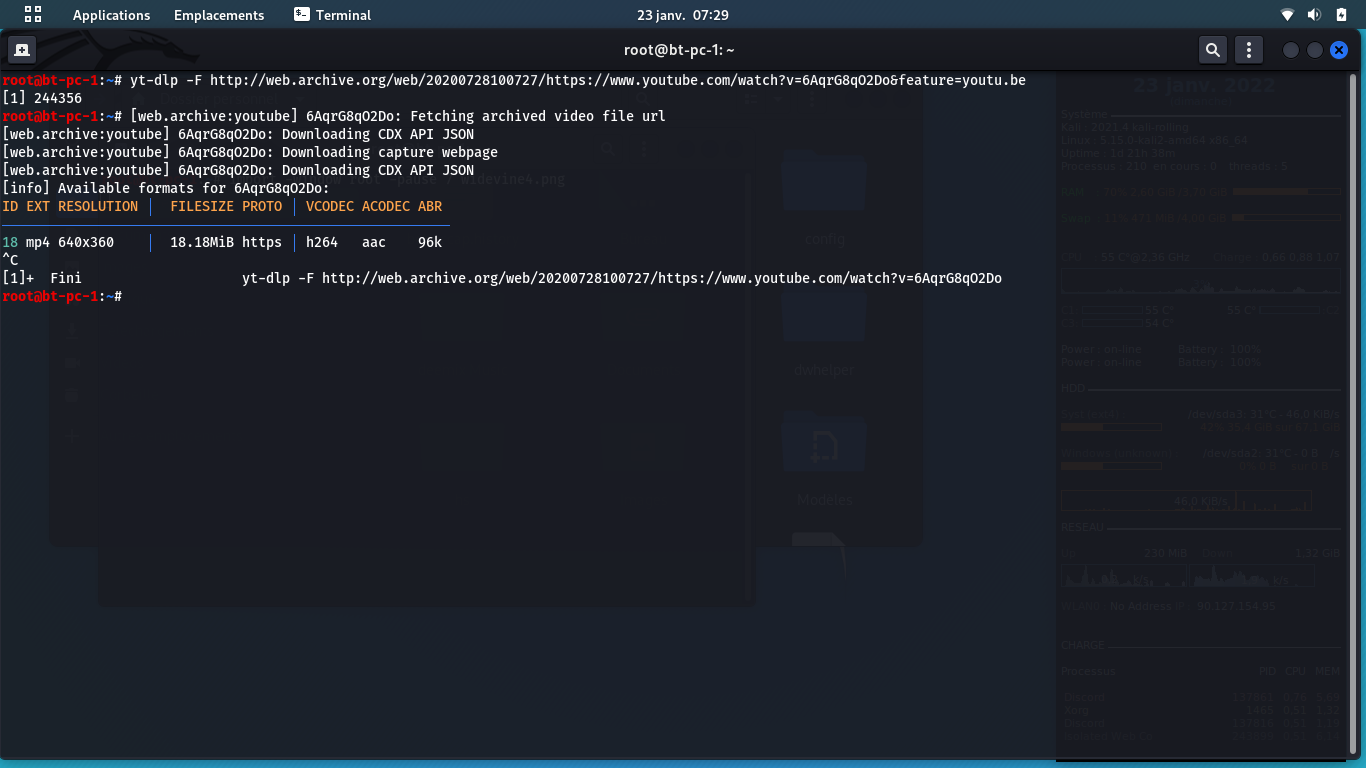The height and width of the screenshot is (768, 1366).
Task: Click the ^C interrupt line
Action: point(10,260)
